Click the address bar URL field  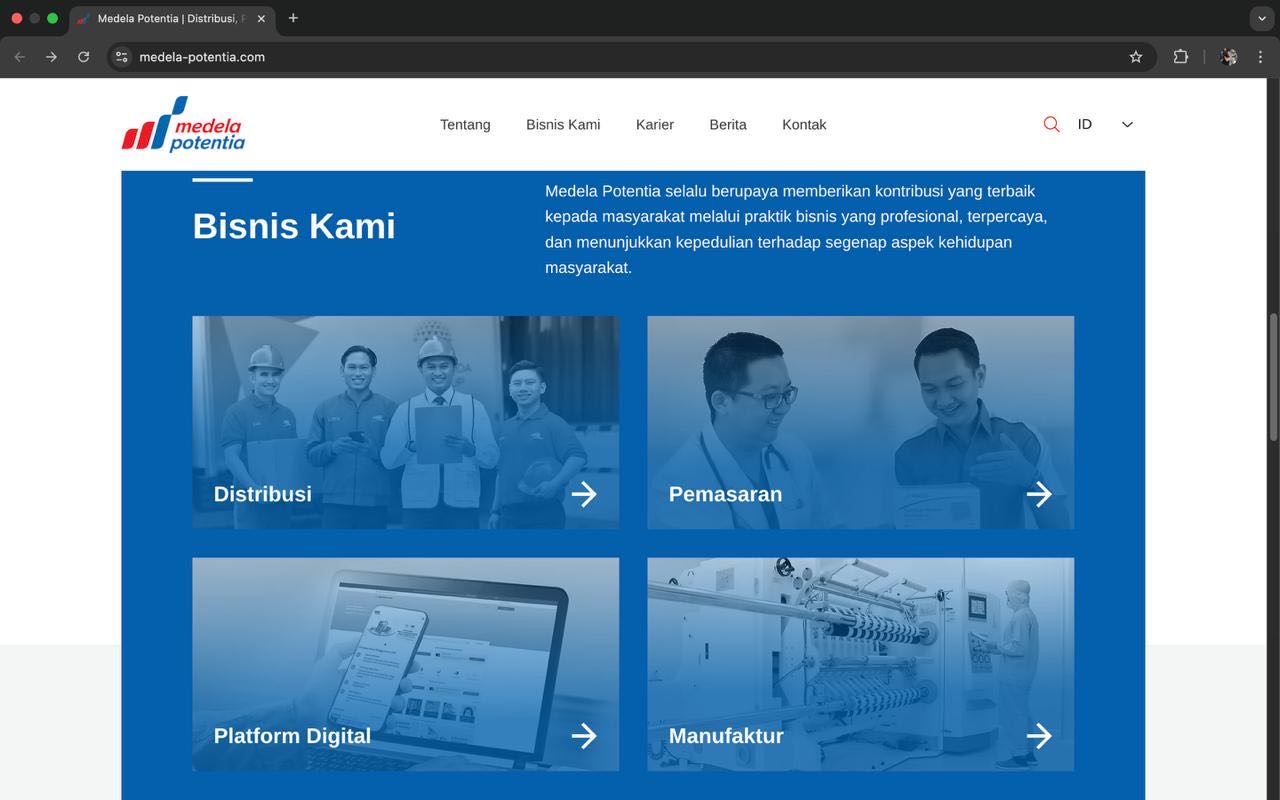(630, 57)
